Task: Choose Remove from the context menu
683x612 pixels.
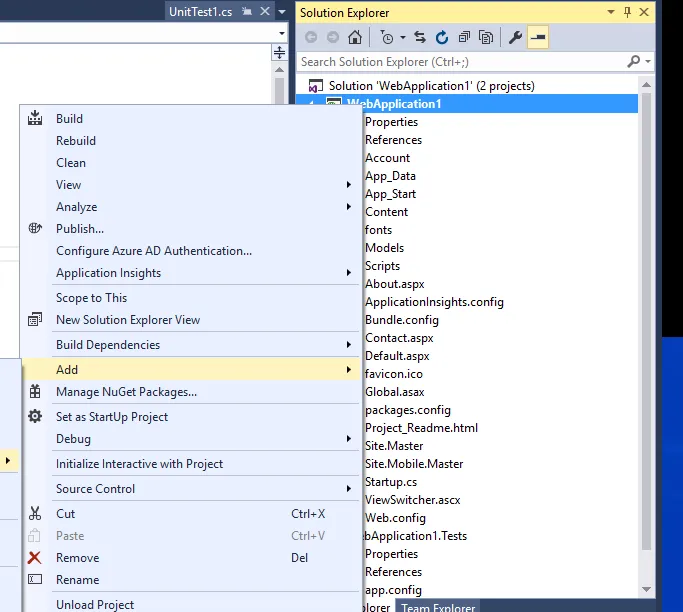Action: coord(191,558)
